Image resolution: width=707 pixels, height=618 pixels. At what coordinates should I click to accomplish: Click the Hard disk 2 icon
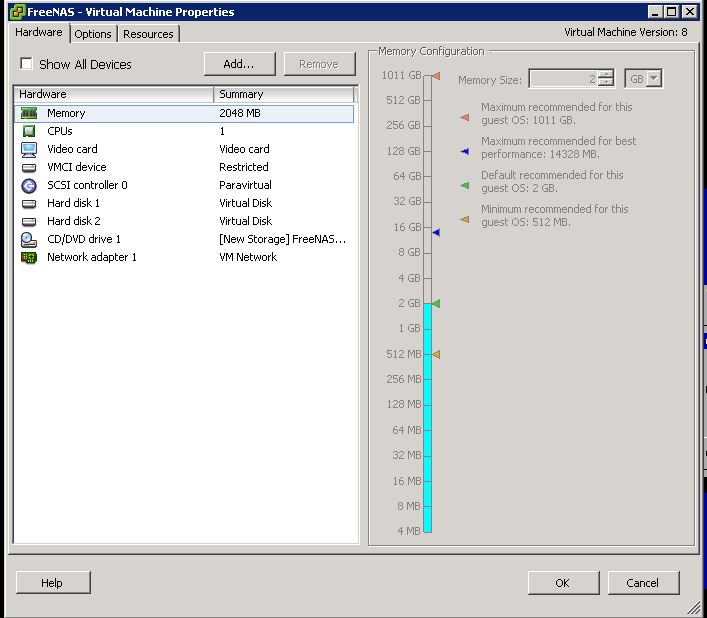tap(29, 222)
